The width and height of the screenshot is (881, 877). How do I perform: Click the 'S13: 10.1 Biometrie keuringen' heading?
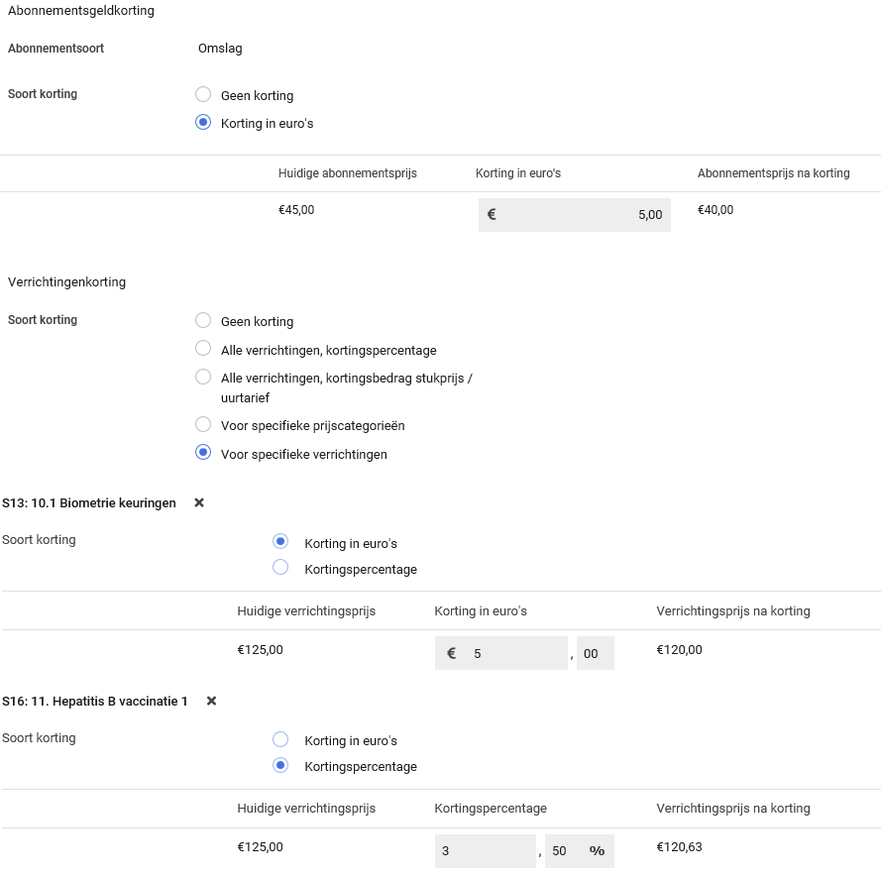coord(89,503)
